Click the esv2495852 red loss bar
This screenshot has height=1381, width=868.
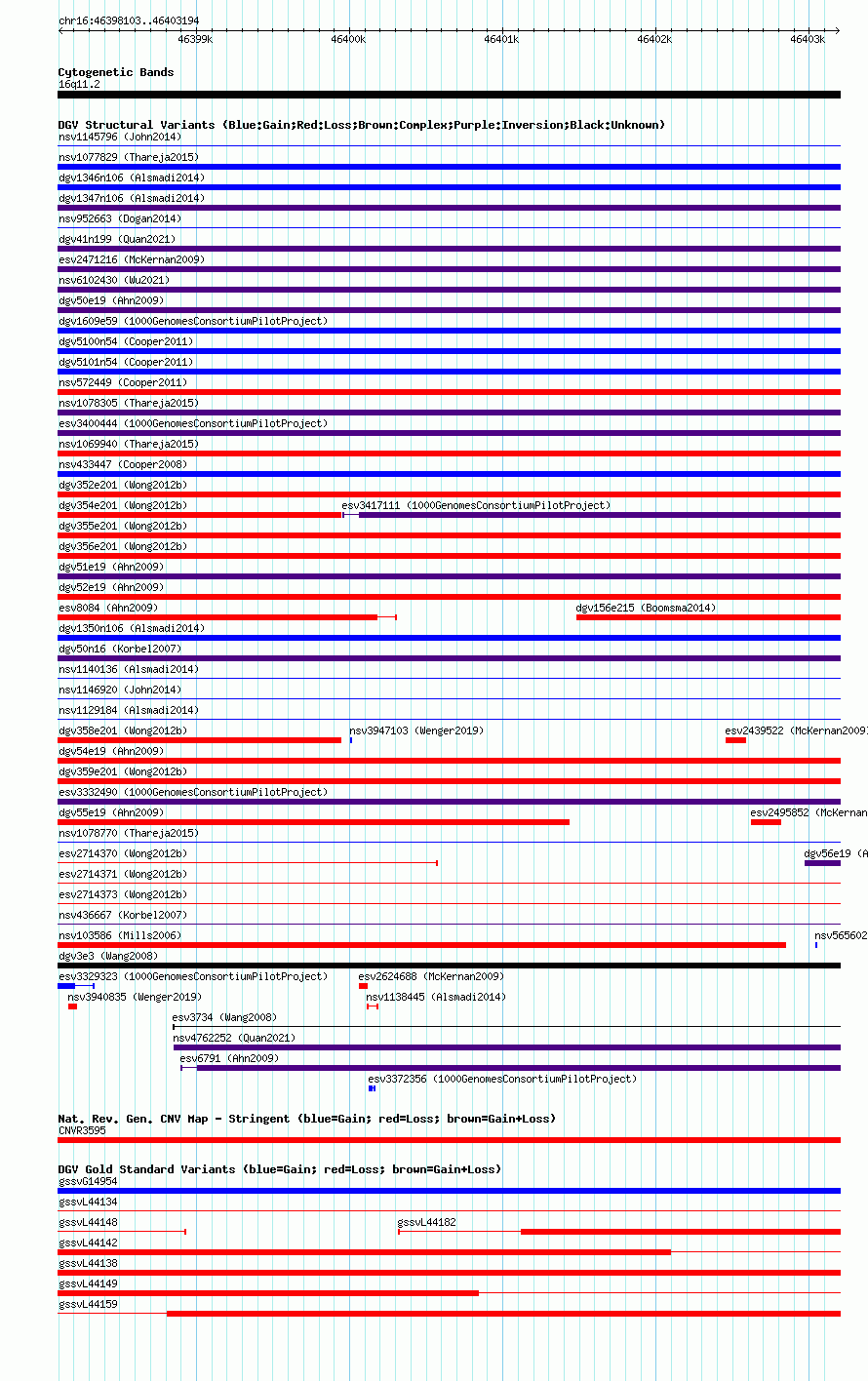(x=766, y=822)
